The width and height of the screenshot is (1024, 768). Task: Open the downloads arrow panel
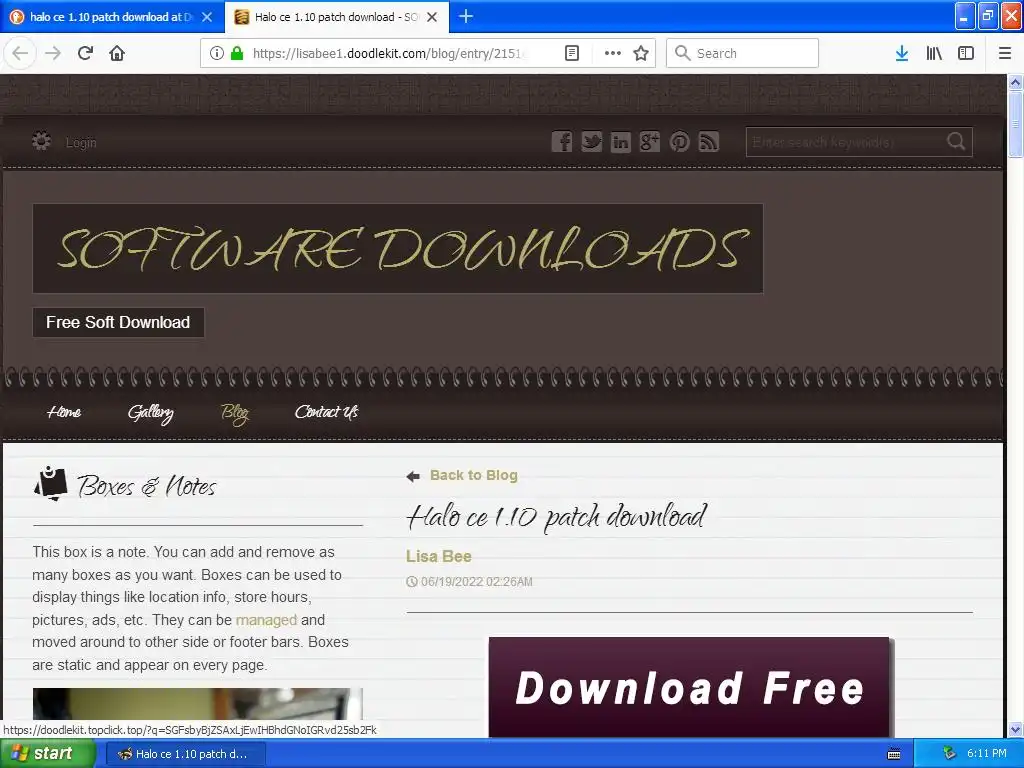(902, 53)
